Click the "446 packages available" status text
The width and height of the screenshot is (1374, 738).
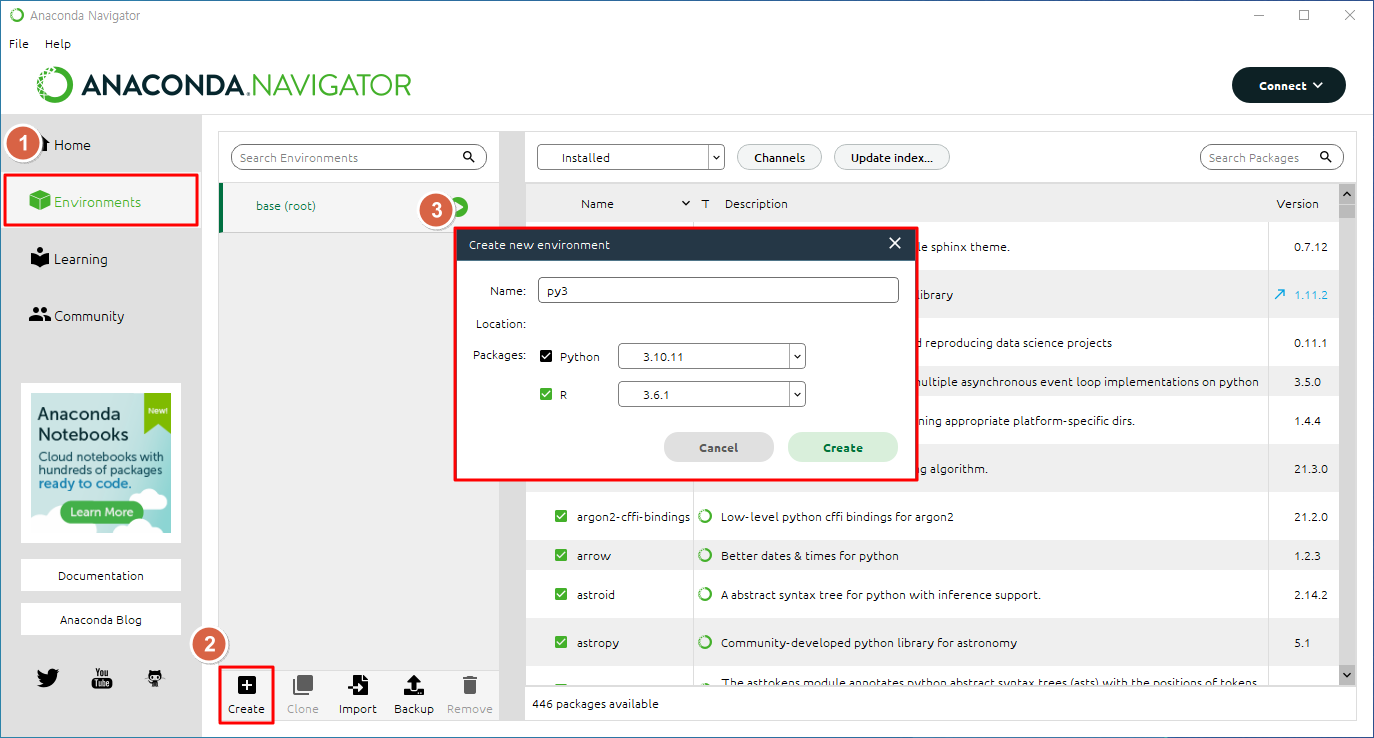pos(595,704)
